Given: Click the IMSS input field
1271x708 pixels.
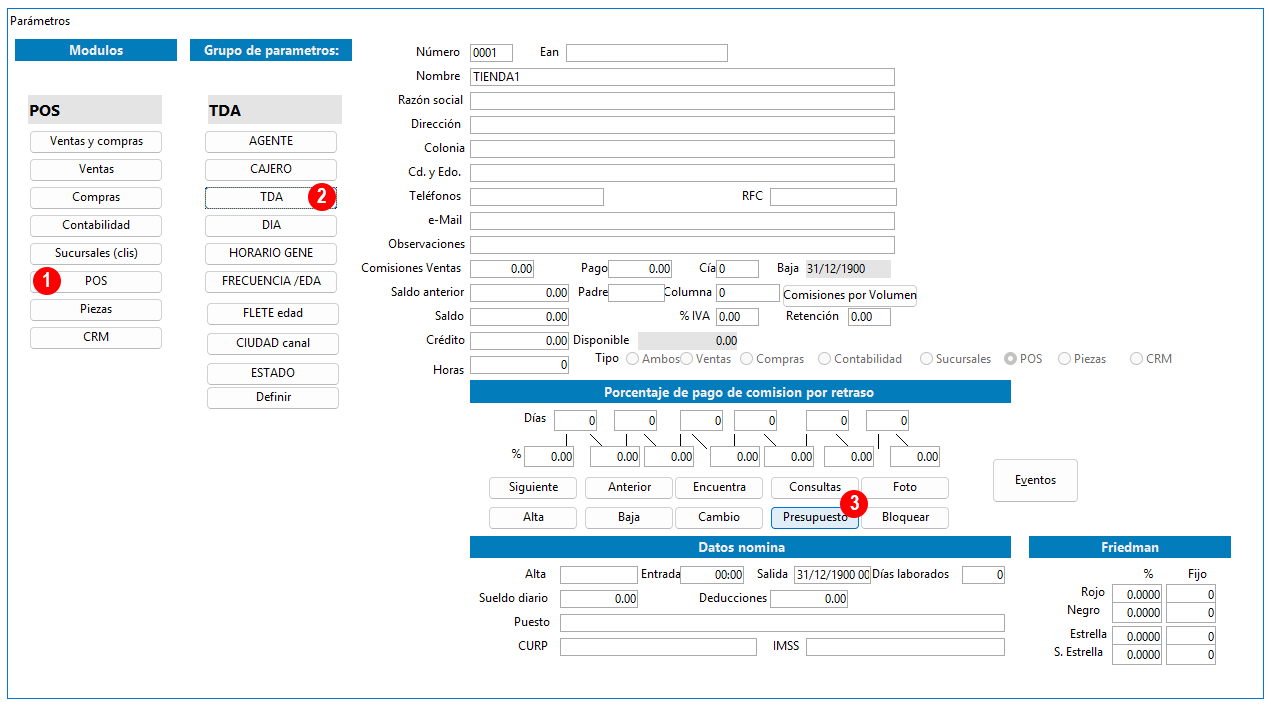Looking at the screenshot, I should pos(905,647).
